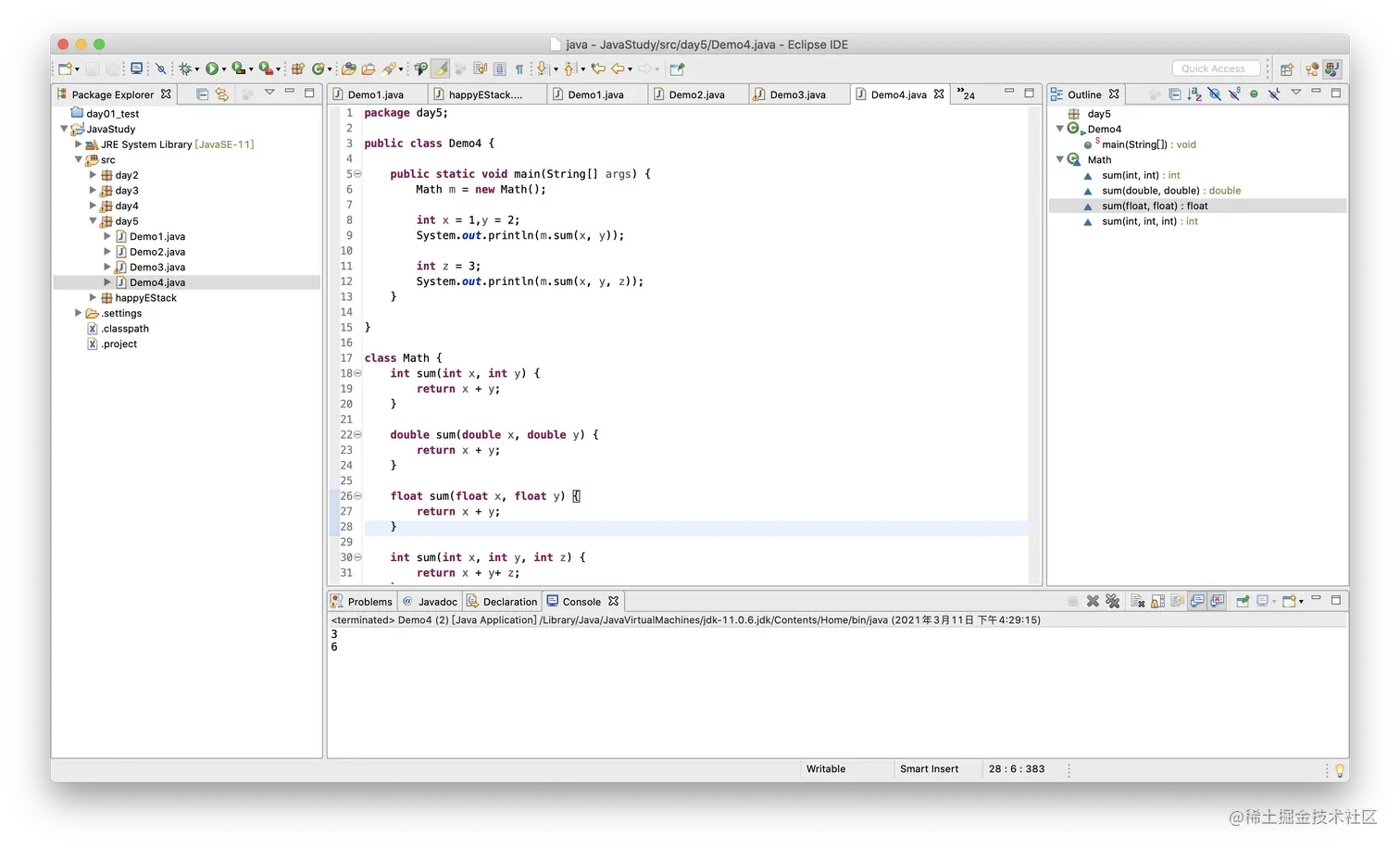This screenshot has height=849, width=1400.
Task: Toggle Scroll Lock in Console
Action: click(x=1157, y=601)
